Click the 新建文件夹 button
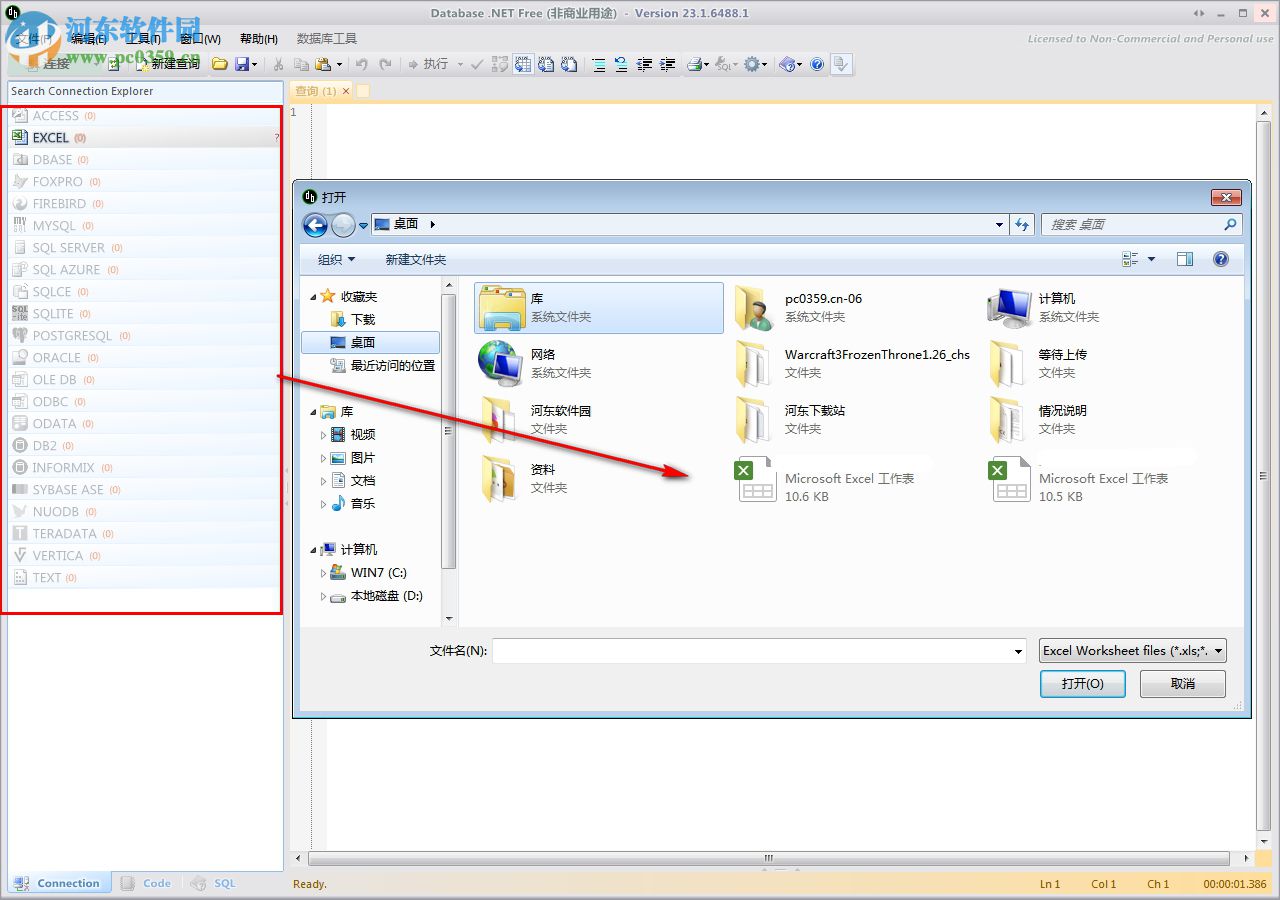 tap(416, 259)
